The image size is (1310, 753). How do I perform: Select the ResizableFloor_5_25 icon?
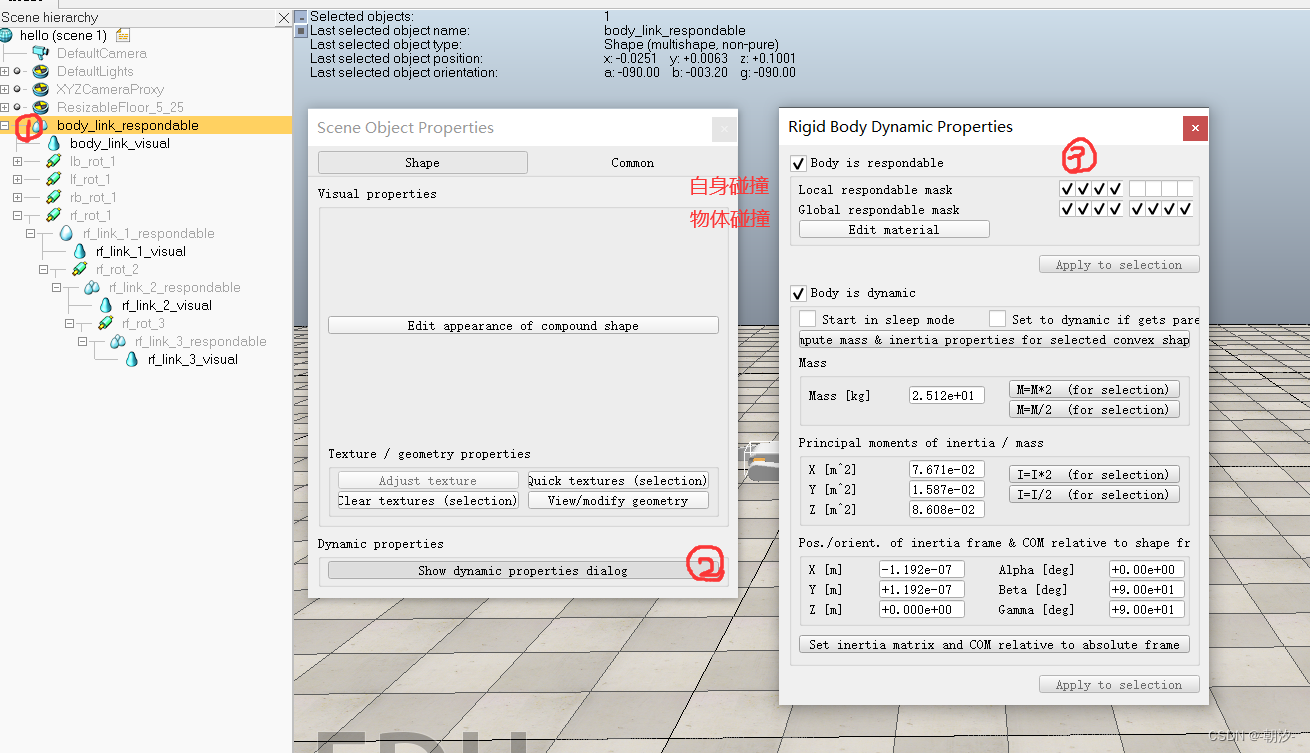39,107
